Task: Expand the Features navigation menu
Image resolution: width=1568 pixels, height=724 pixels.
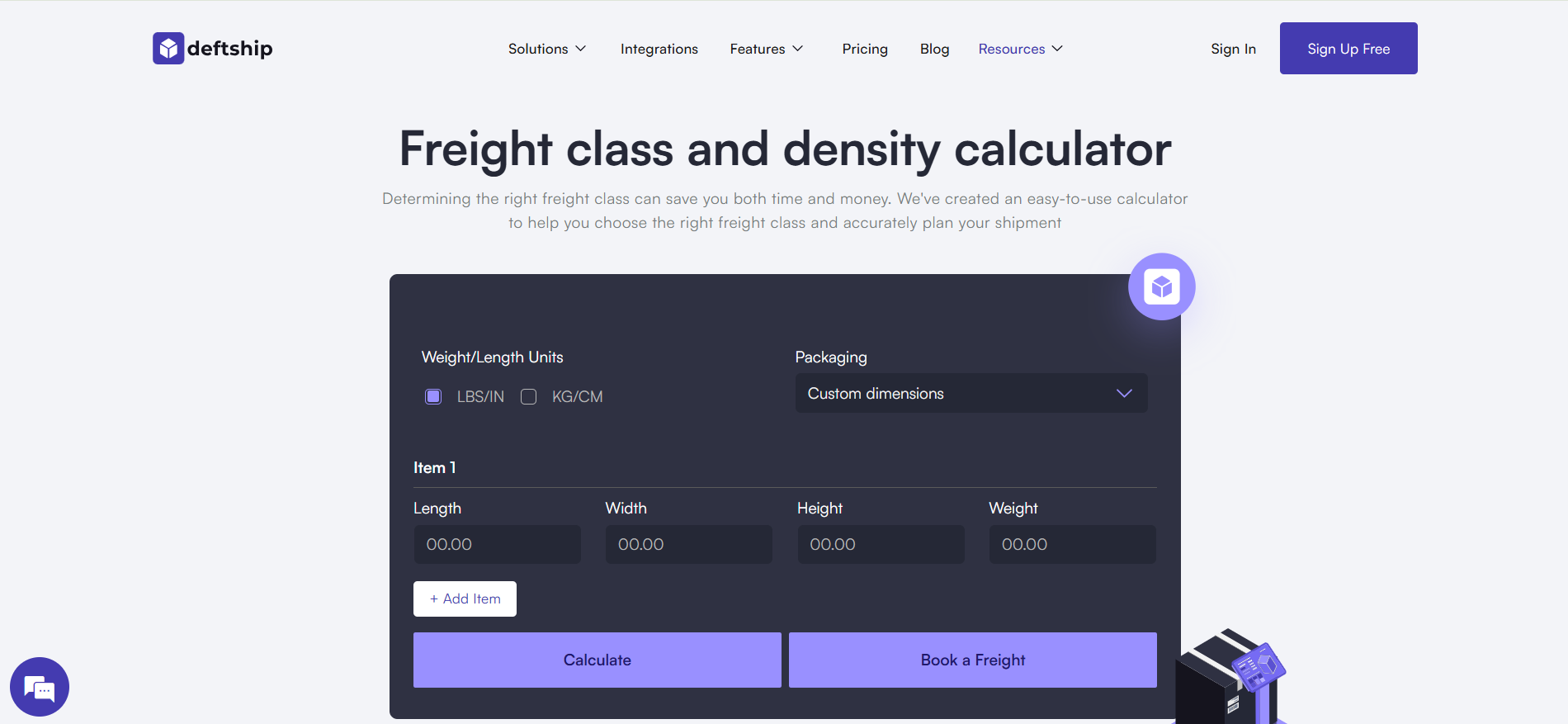Action: [766, 49]
